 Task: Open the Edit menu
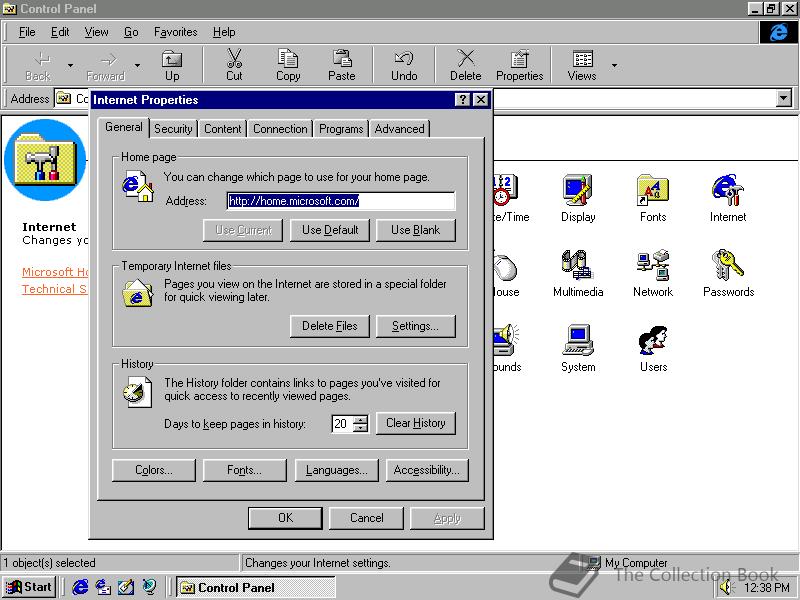pyautogui.click(x=60, y=32)
